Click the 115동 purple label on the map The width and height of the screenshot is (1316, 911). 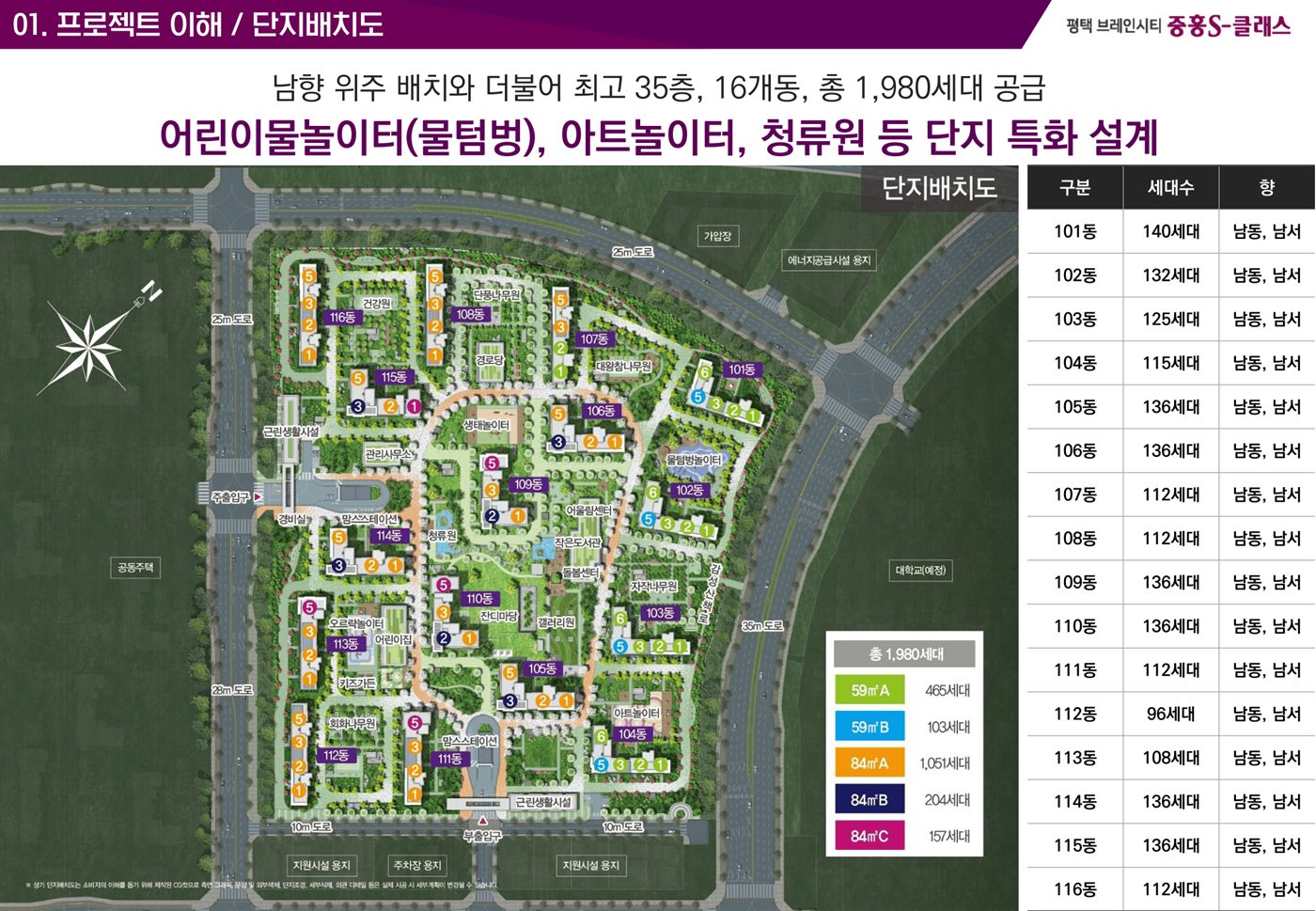tap(393, 377)
